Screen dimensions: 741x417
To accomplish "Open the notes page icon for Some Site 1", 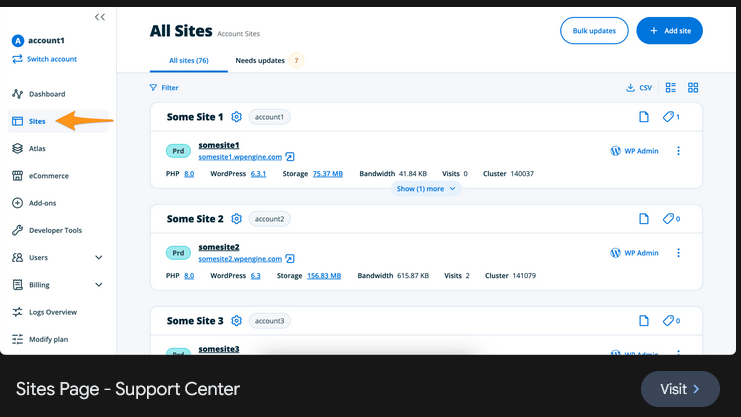I will (644, 117).
